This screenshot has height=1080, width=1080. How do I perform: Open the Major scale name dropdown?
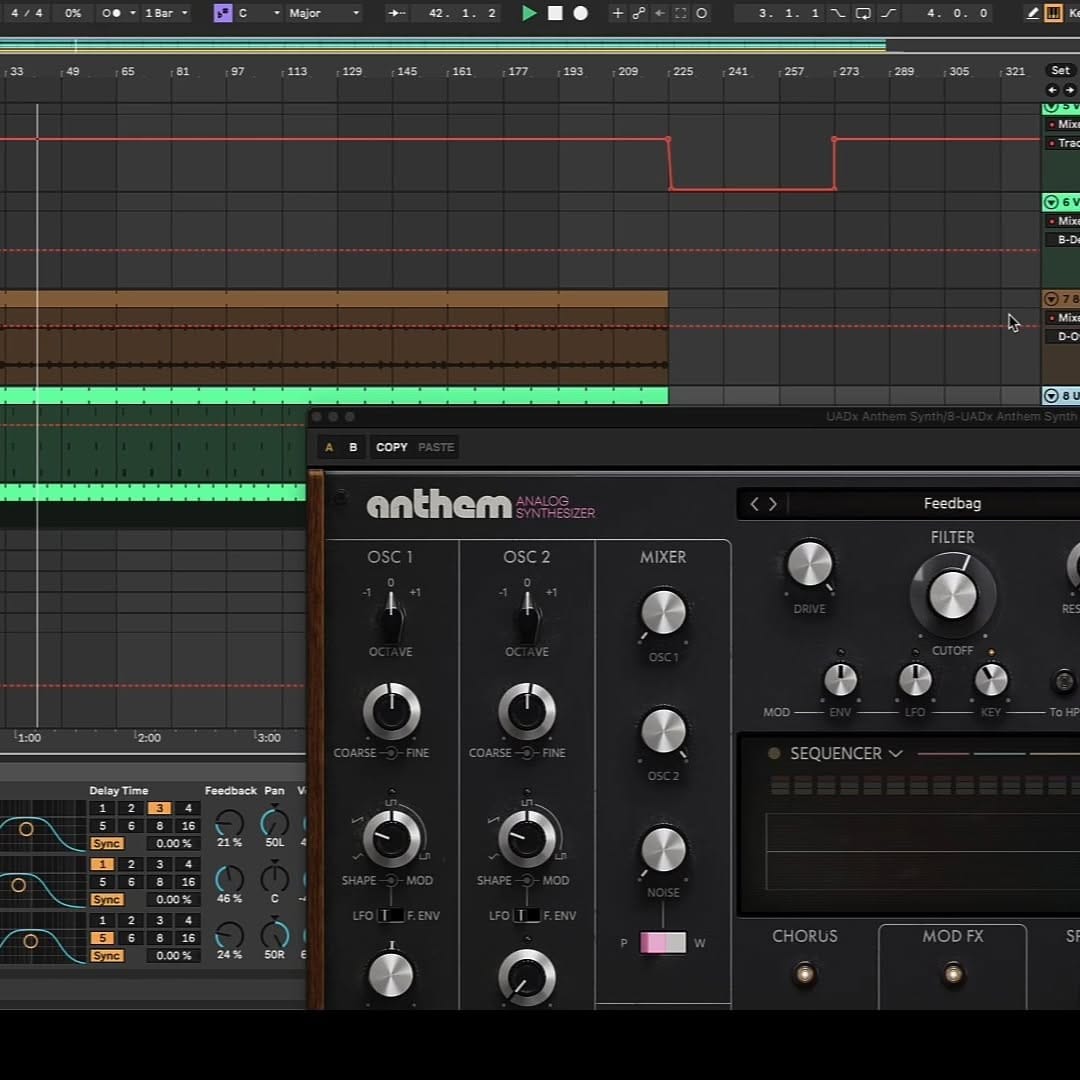[324, 13]
